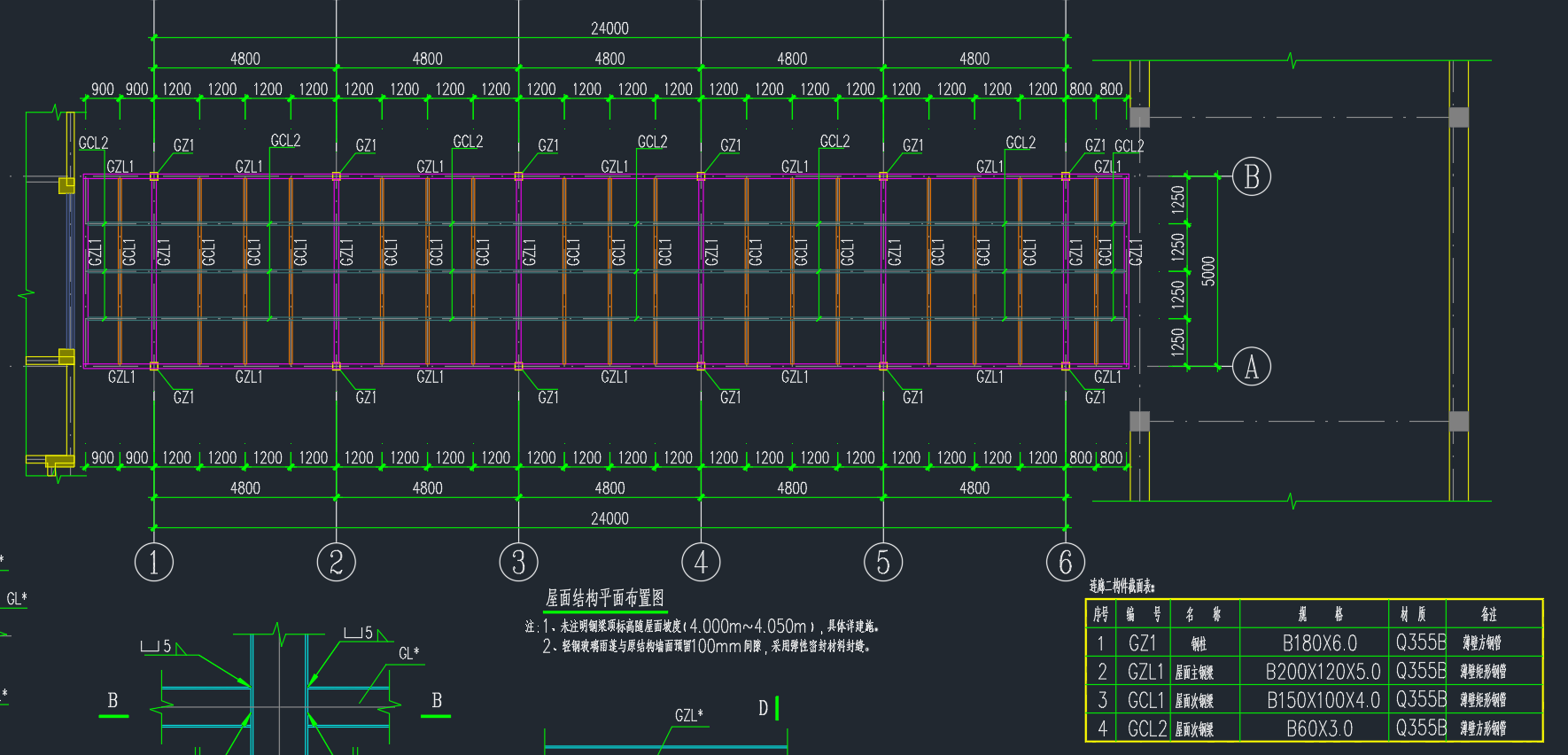1568x755 pixels.
Task: Click the GZ1 cell in the section table
Action: (1142, 642)
